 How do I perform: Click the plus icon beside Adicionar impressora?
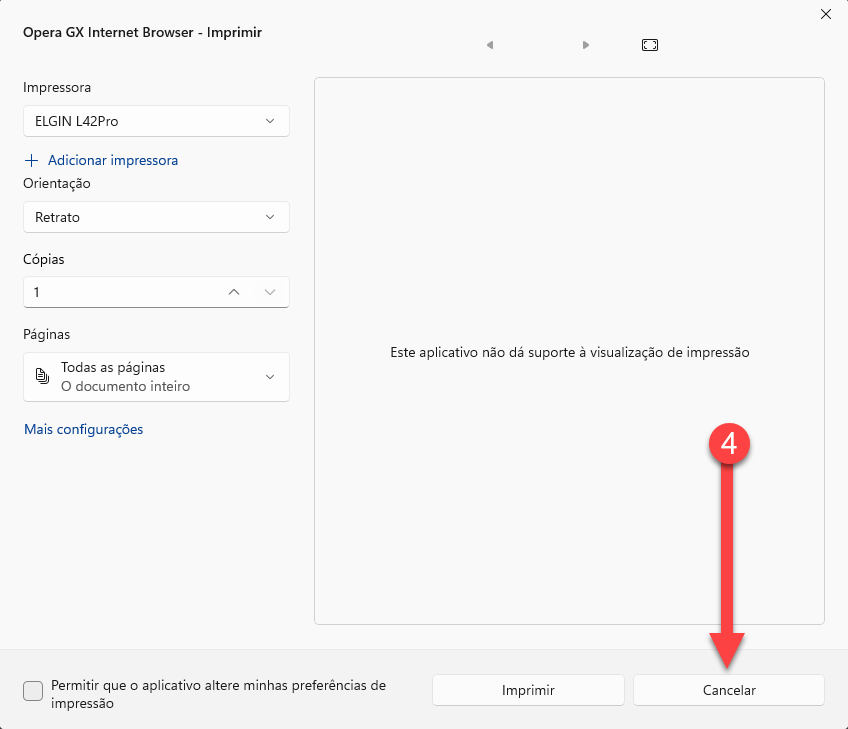coord(31,161)
